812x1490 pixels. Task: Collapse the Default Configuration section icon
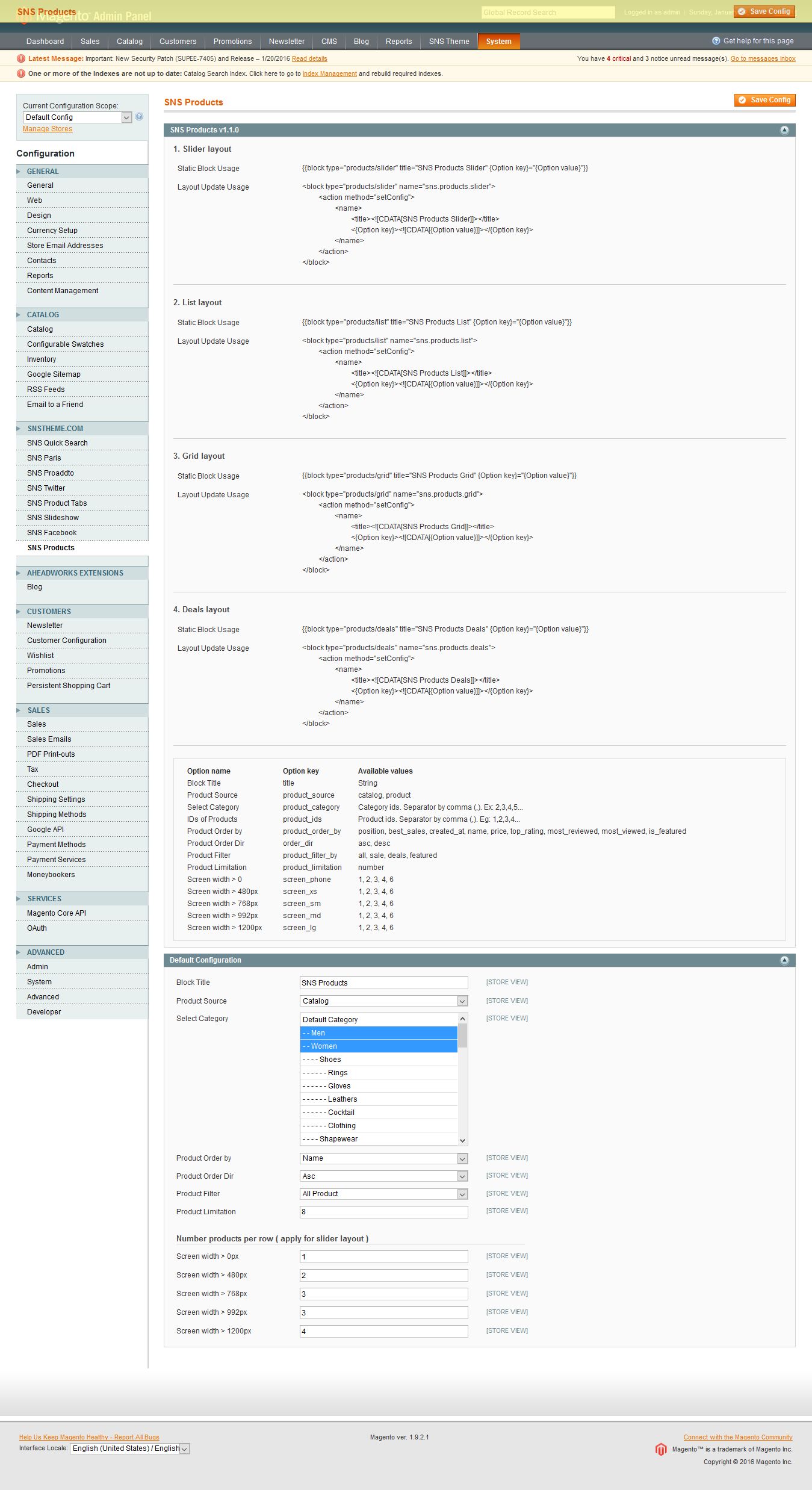tap(784, 960)
